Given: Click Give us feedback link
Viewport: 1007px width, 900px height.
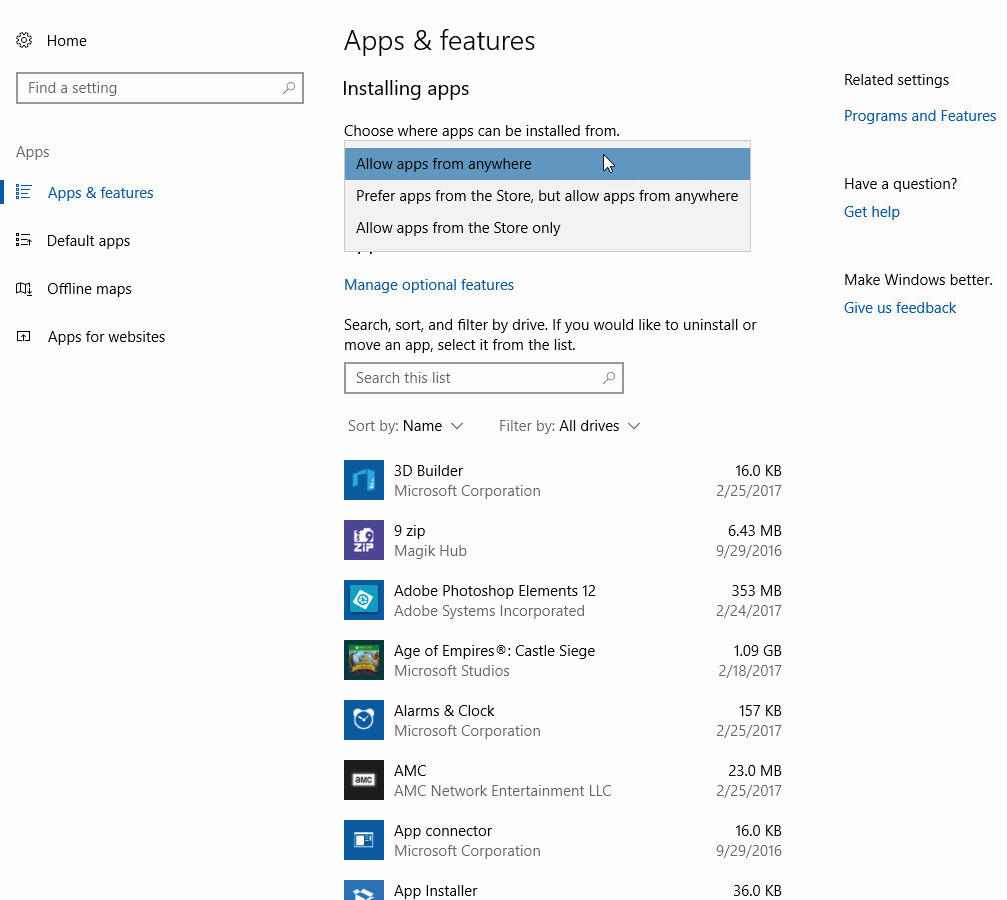Looking at the screenshot, I should click(x=900, y=308).
